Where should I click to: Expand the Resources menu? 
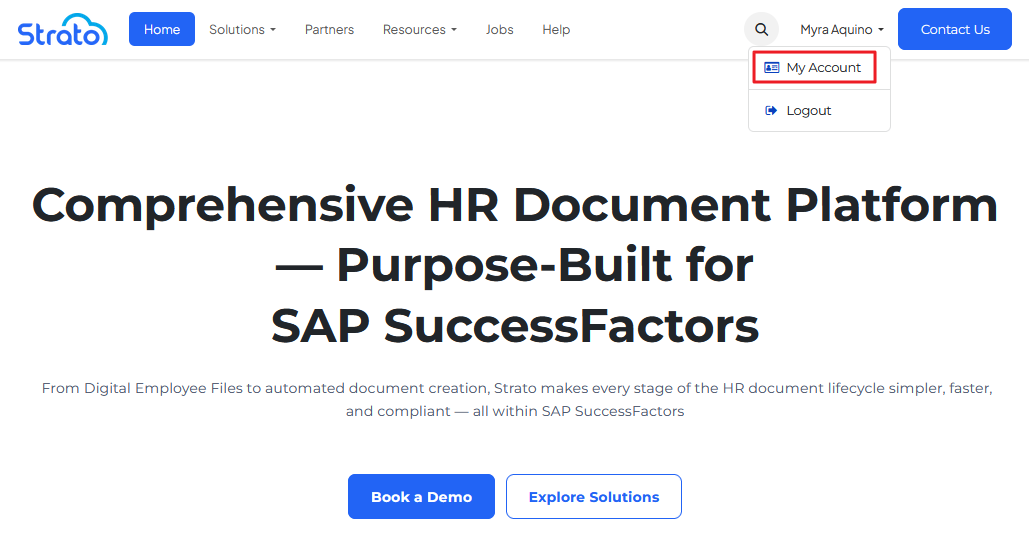click(419, 30)
